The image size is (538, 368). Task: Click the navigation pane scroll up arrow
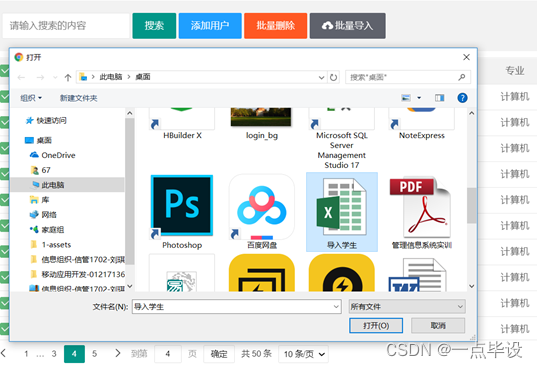point(129,113)
